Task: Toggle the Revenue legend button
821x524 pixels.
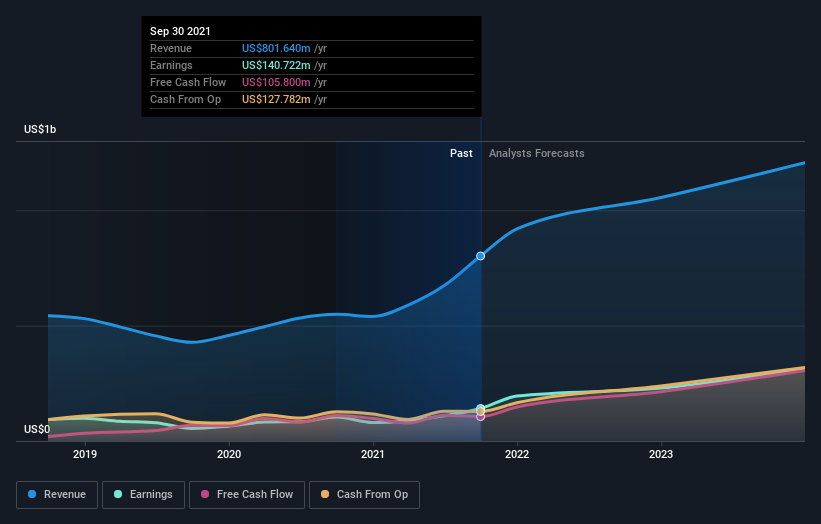Action: (57, 495)
